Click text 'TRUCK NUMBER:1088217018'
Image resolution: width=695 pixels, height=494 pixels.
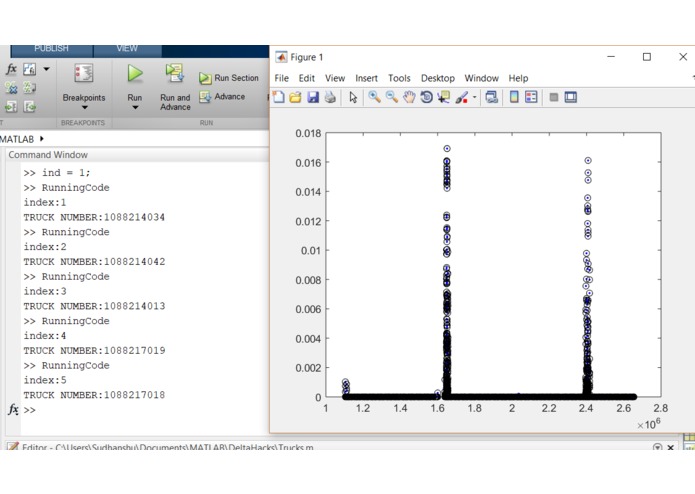point(94,395)
